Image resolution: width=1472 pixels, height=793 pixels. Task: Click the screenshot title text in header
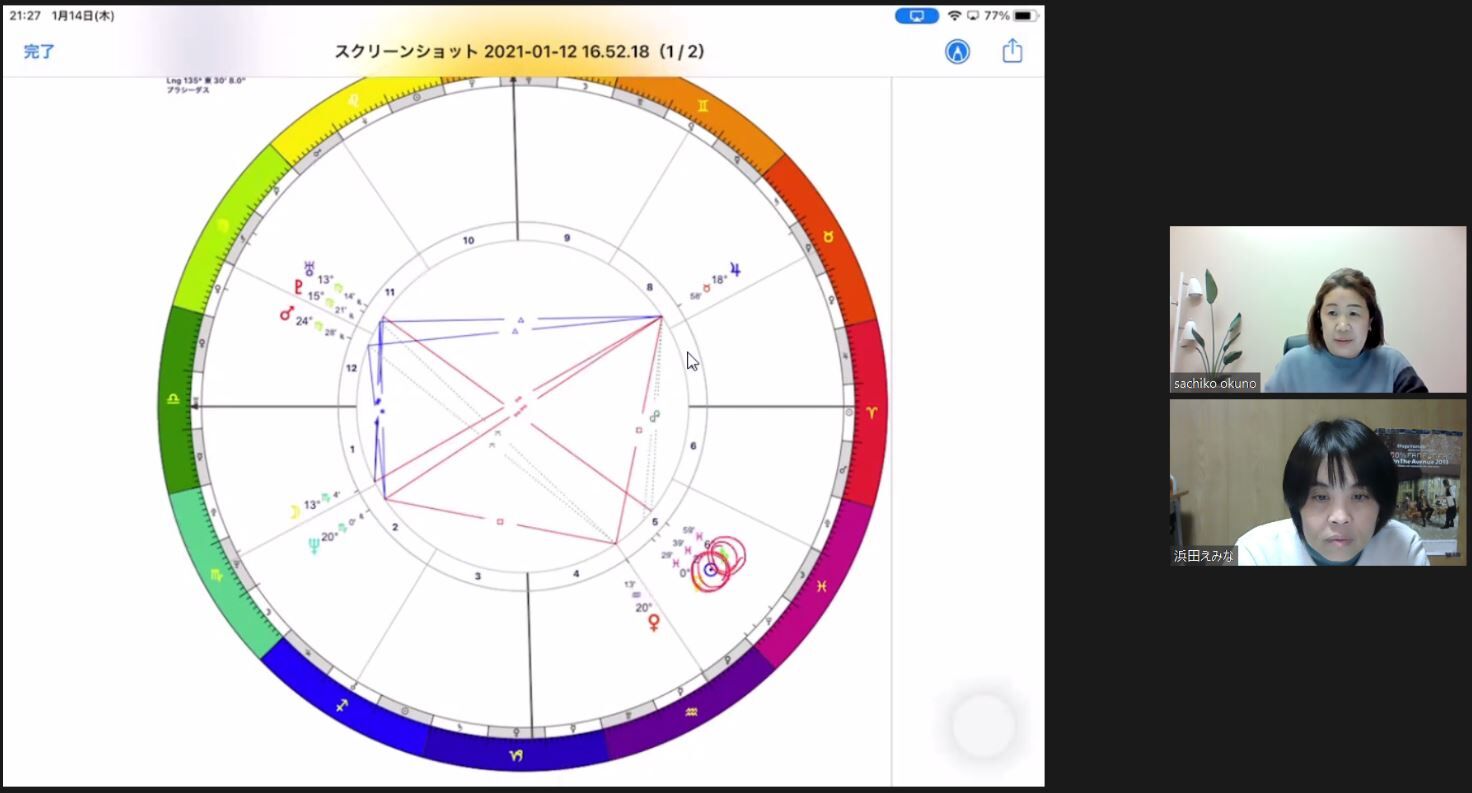click(x=519, y=52)
